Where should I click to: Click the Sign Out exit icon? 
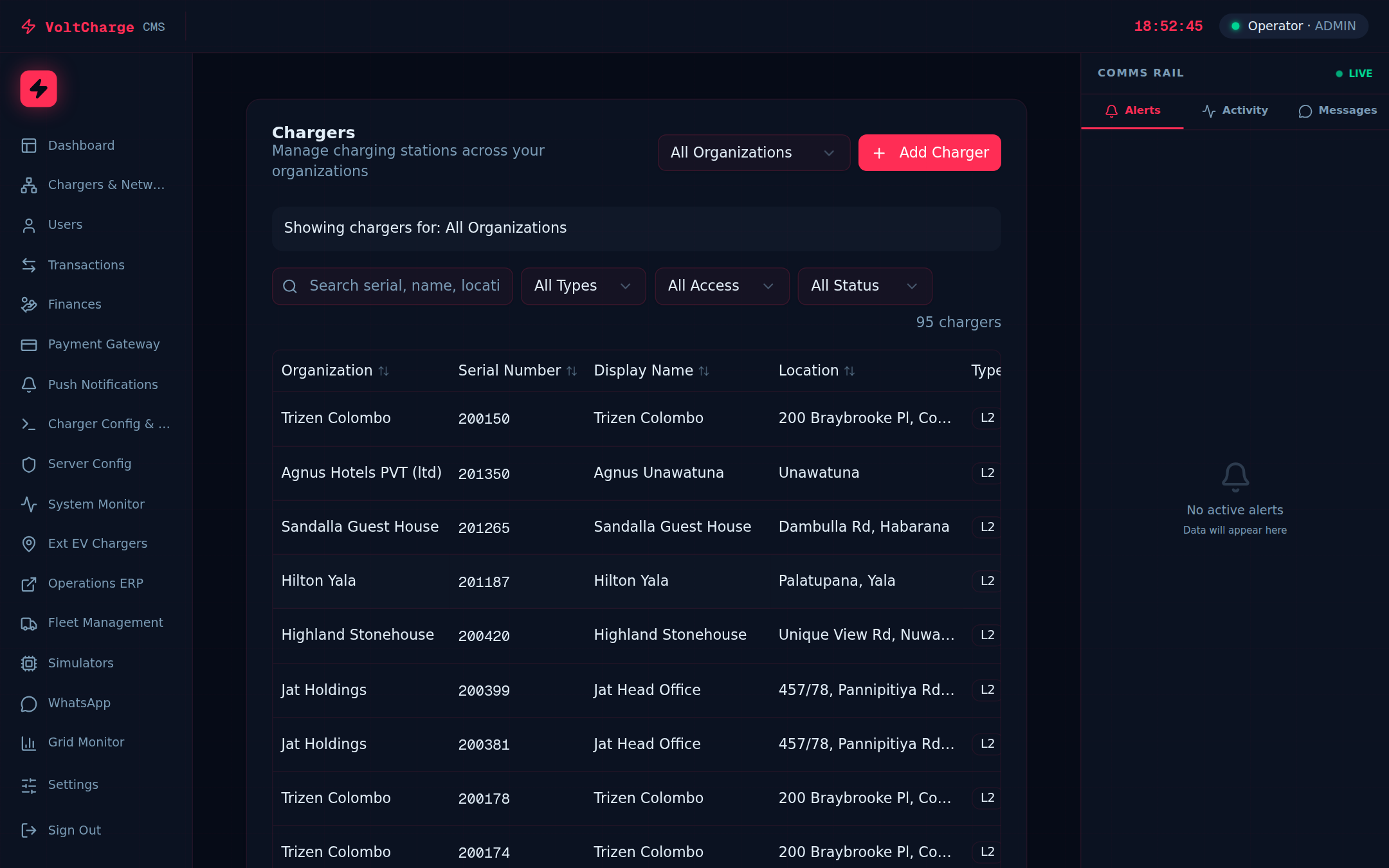[x=29, y=831]
